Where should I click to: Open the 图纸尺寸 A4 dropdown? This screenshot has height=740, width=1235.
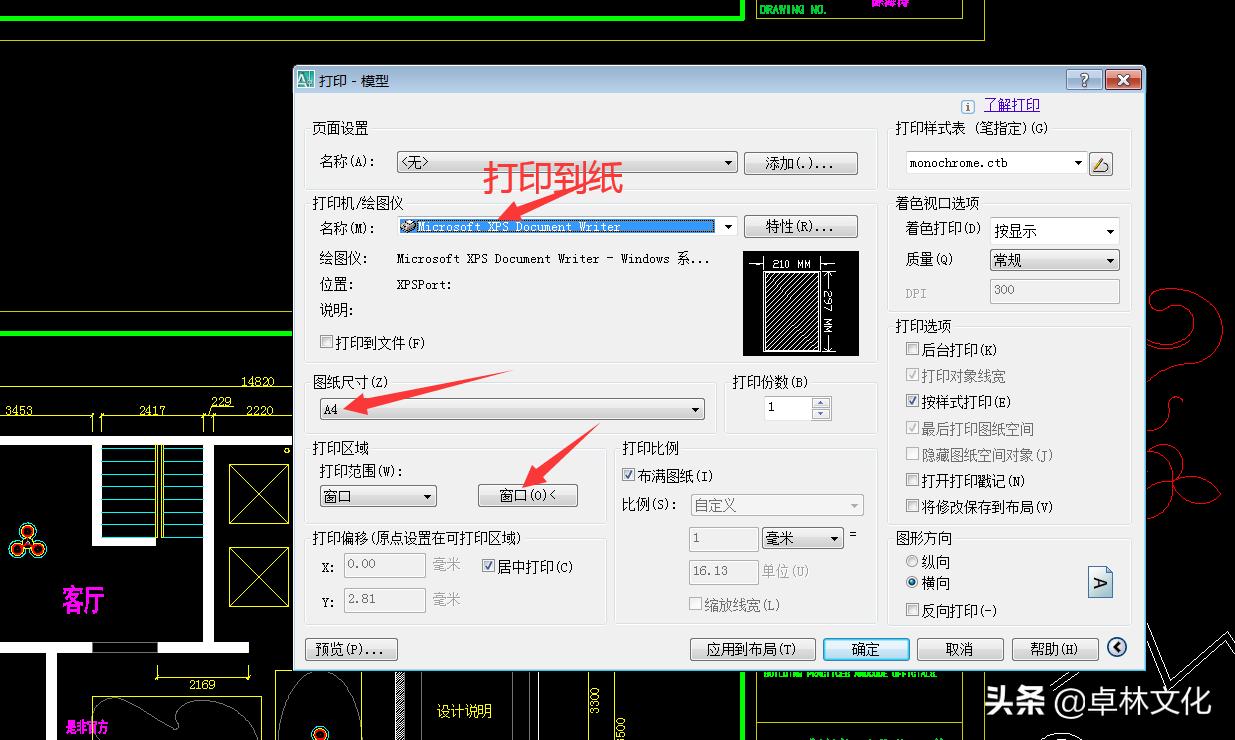(695, 409)
